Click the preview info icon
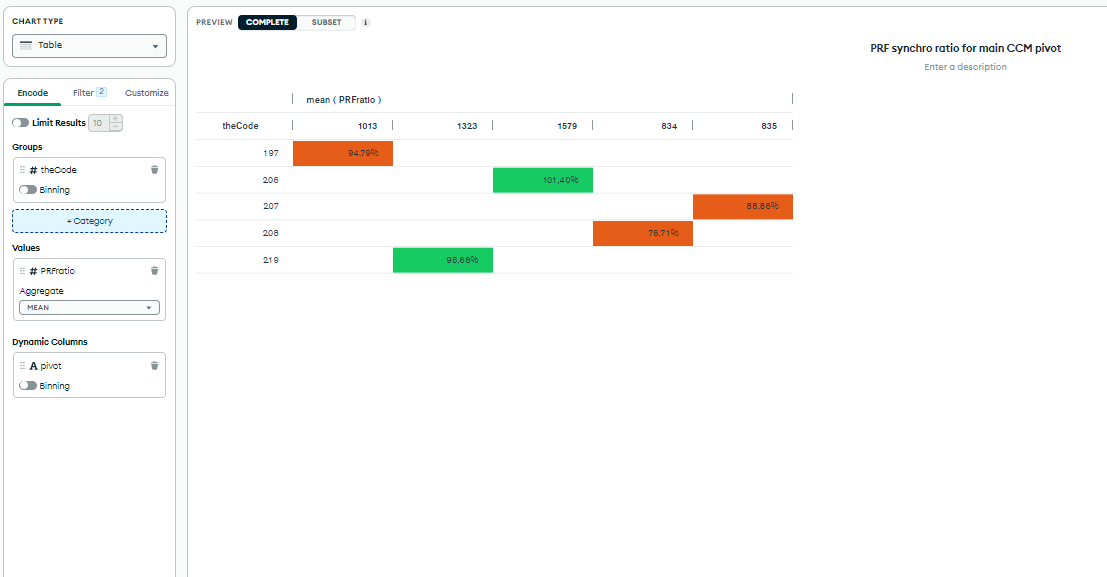1107x577 pixels. [365, 23]
